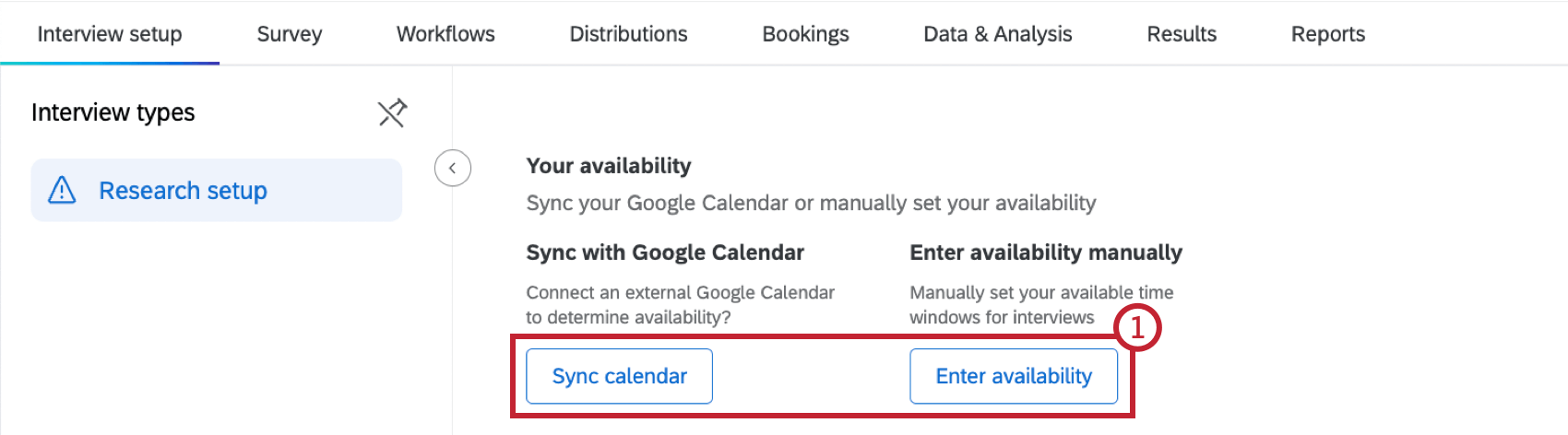
Task: Switch to the Bookings tab
Action: (x=805, y=34)
